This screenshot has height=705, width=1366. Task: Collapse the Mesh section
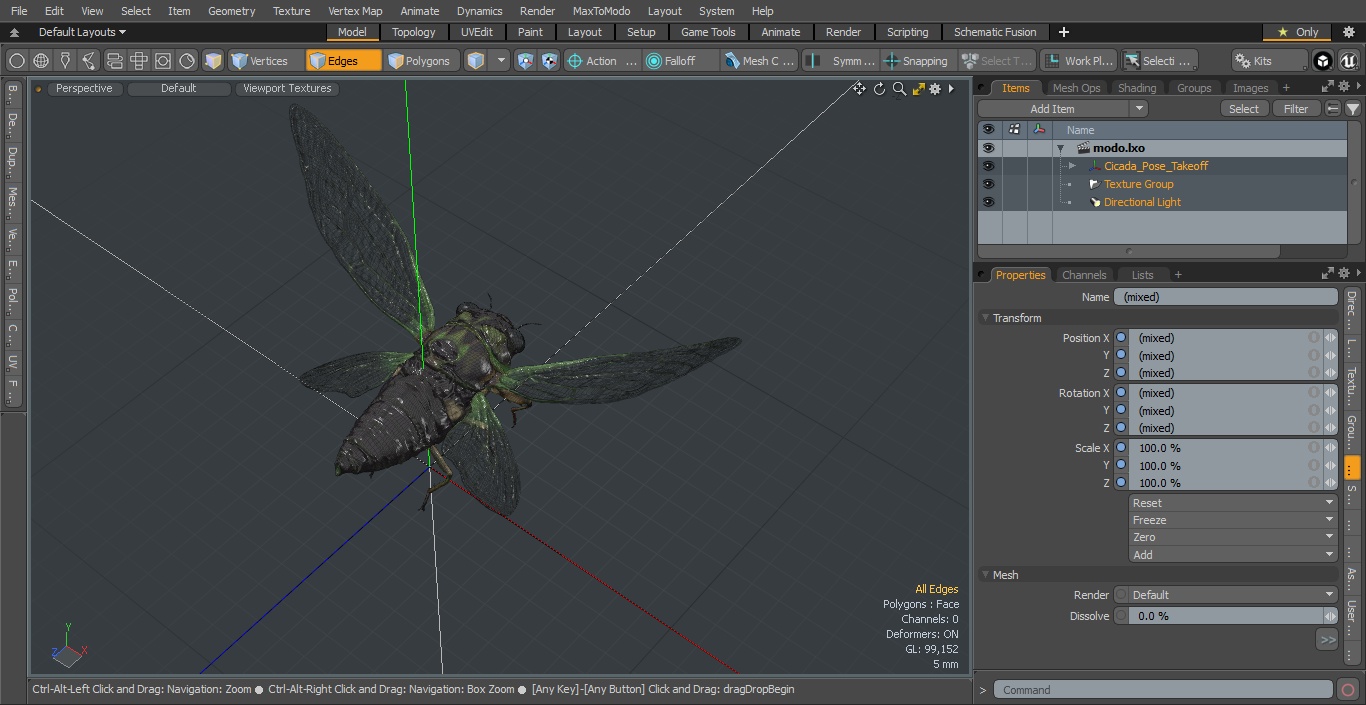click(985, 575)
